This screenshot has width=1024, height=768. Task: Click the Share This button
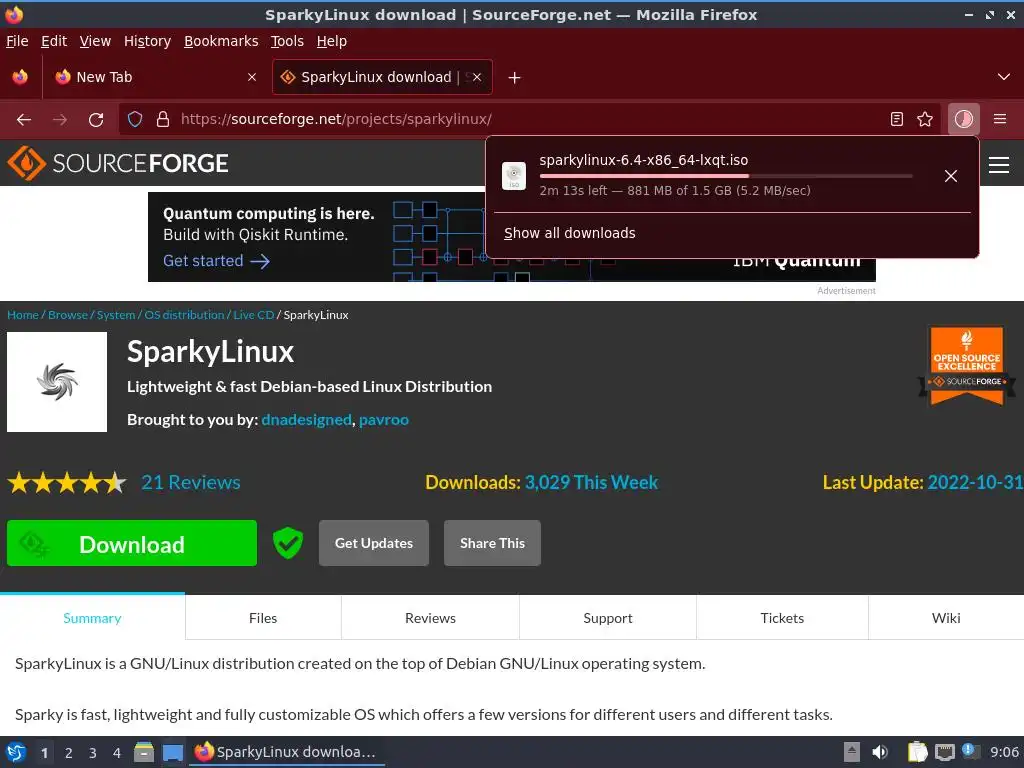click(x=492, y=543)
